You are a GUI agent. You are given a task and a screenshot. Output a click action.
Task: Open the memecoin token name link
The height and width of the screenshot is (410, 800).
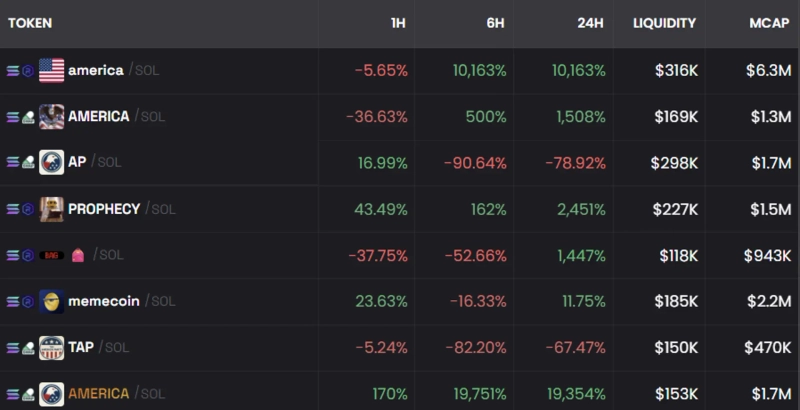(x=103, y=301)
